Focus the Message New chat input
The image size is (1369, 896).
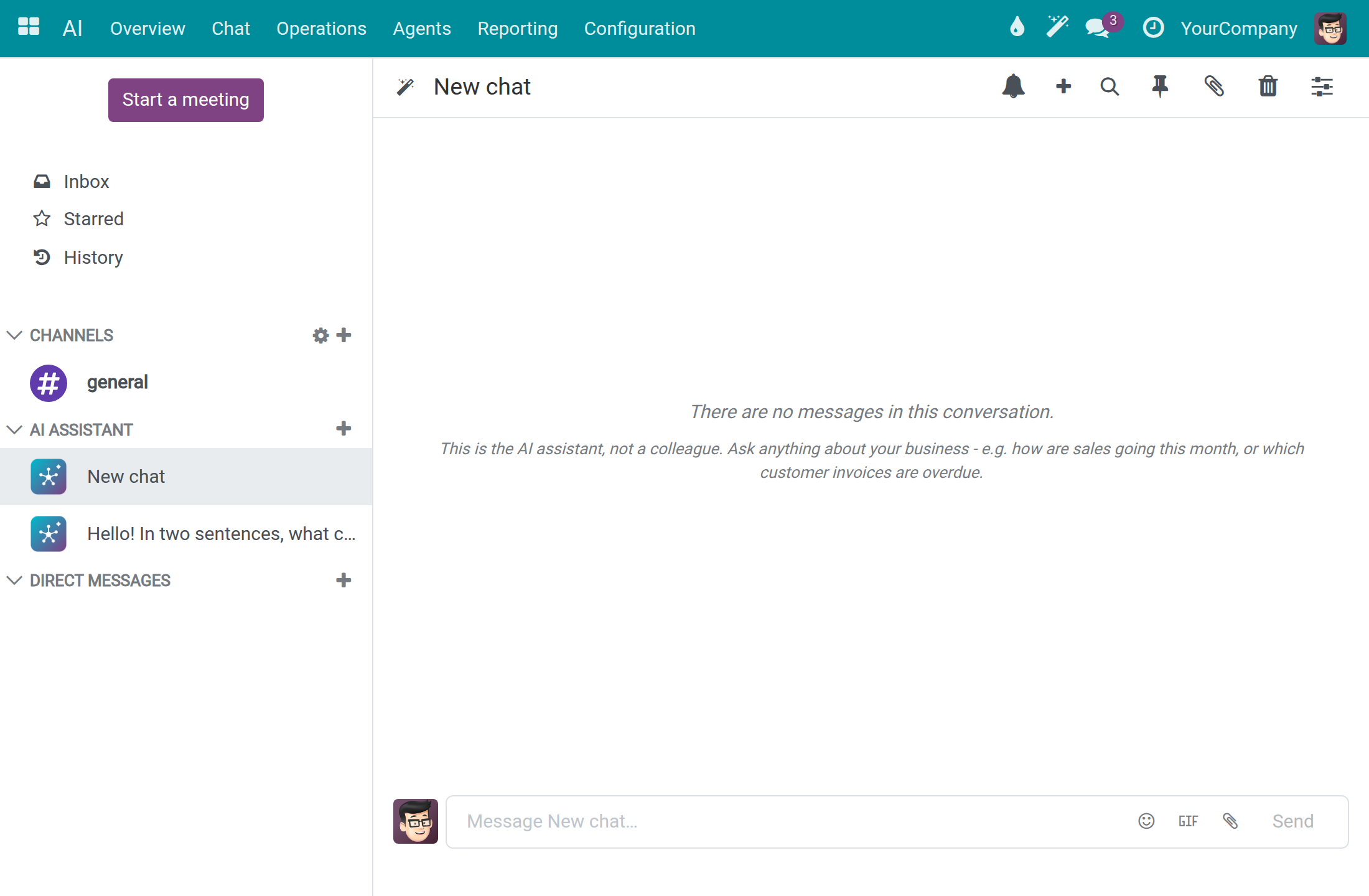coord(790,821)
